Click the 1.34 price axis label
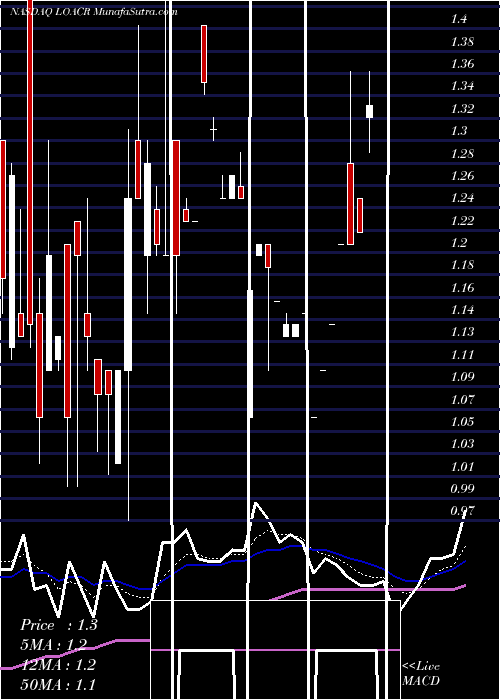 pos(462,86)
